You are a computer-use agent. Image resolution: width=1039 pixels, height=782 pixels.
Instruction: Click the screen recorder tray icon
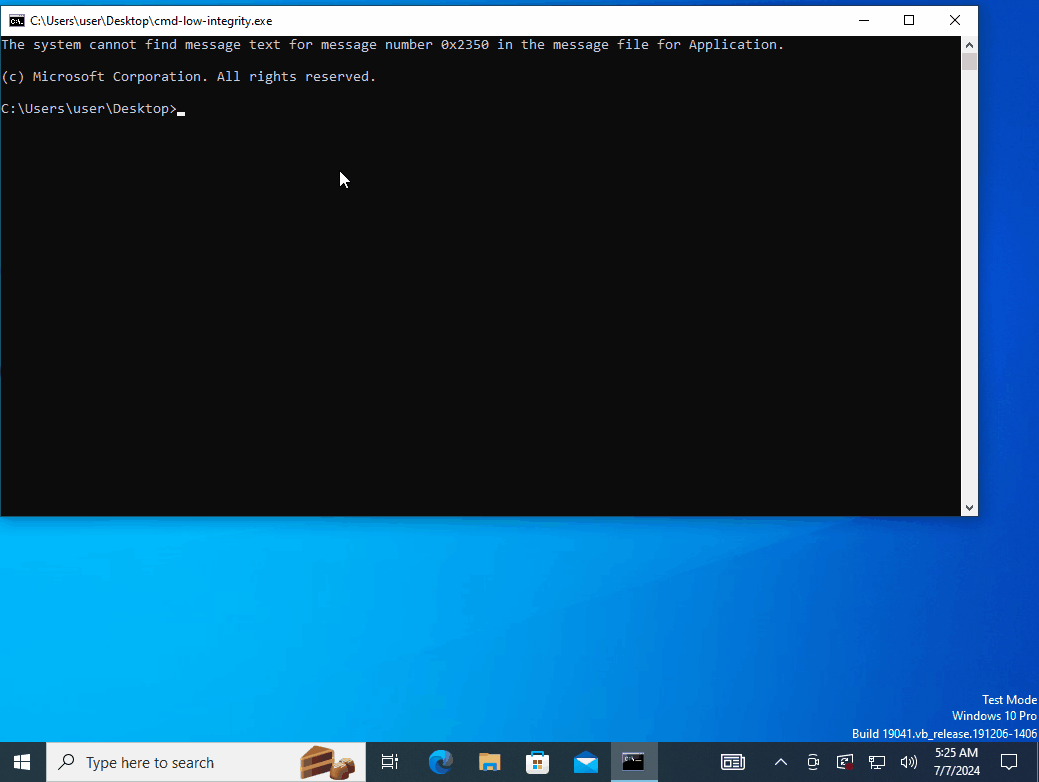(x=845, y=762)
